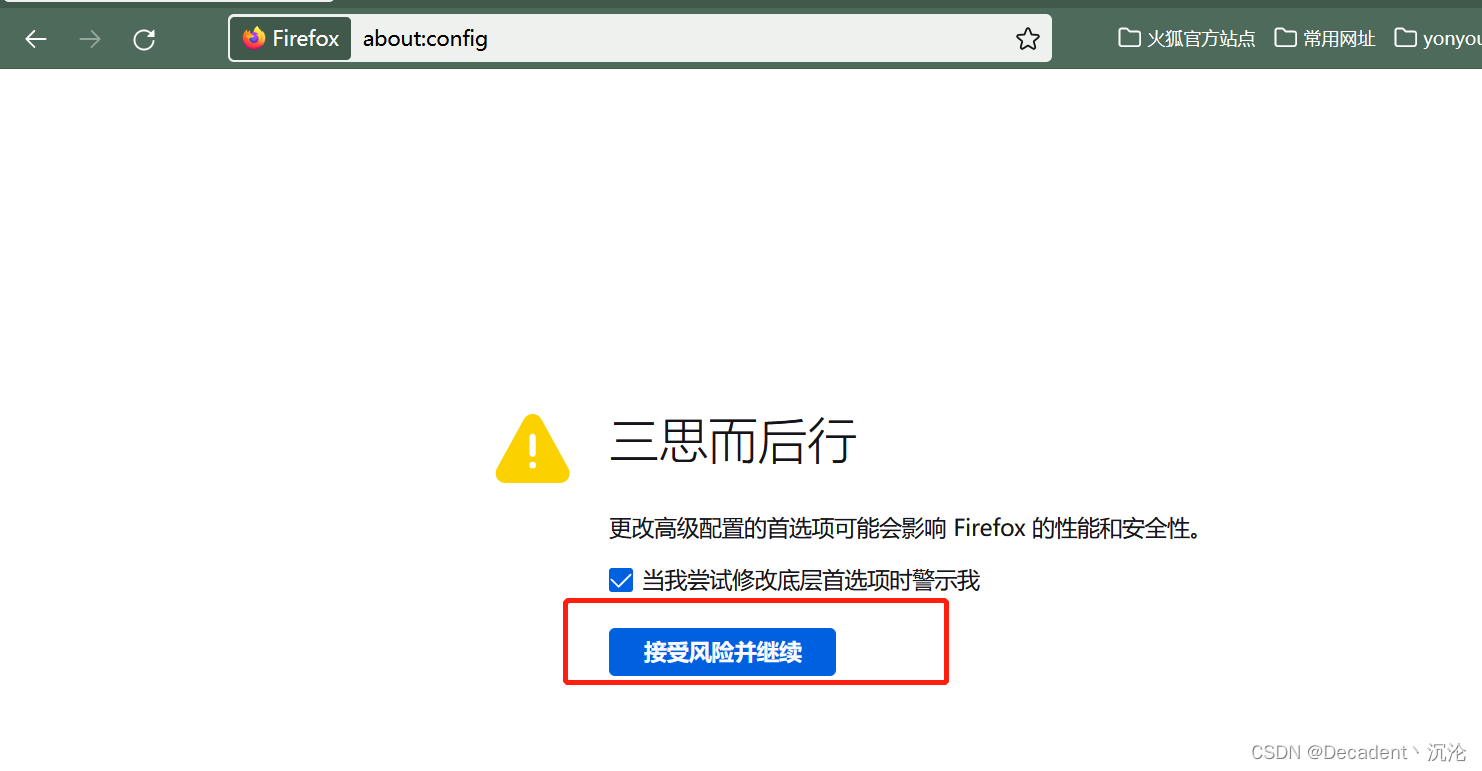
Task: Select the browser tab at top left
Action: click(x=166, y=1)
